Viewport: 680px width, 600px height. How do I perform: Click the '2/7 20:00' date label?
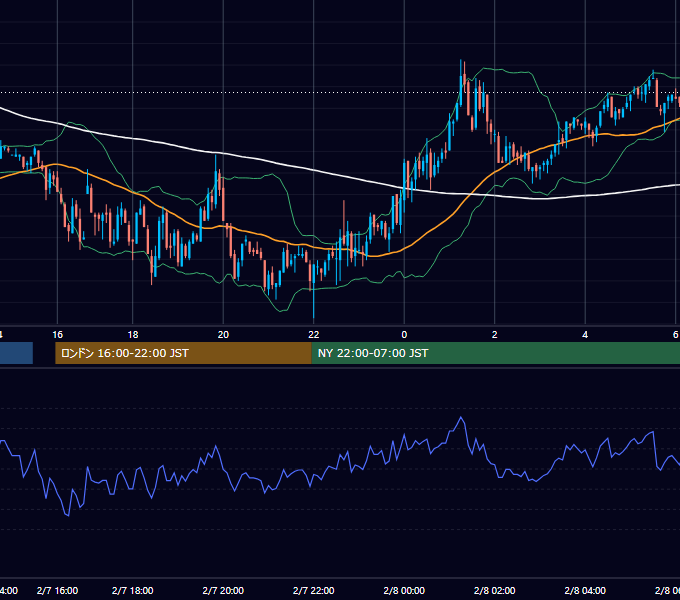[x=223, y=590]
